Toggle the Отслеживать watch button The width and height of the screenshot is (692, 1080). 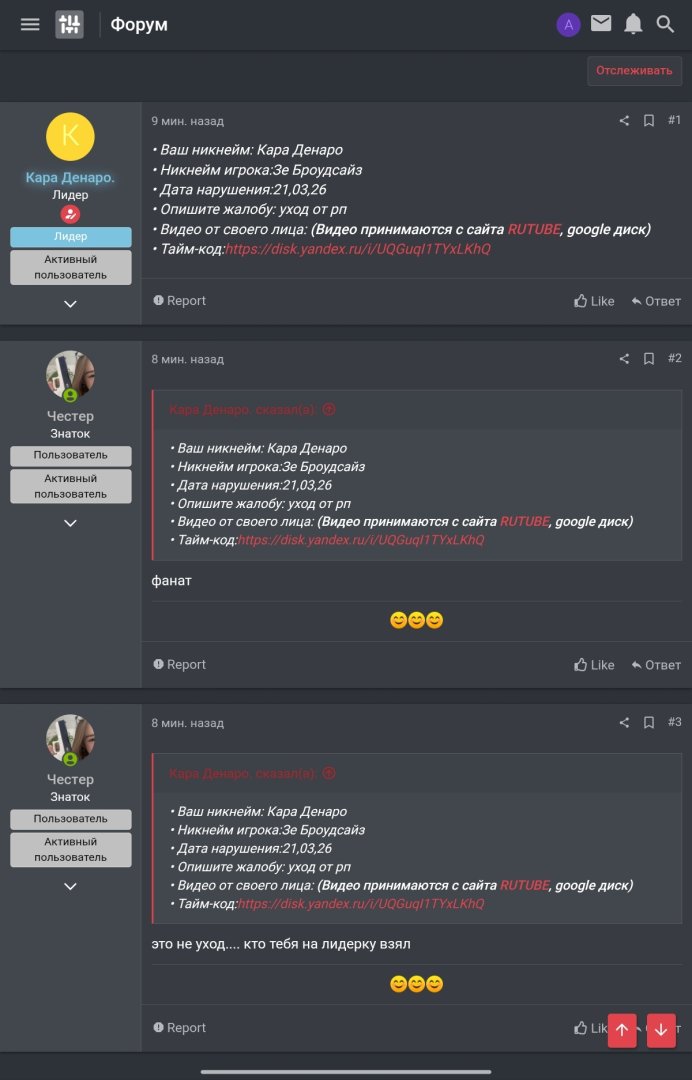[x=634, y=71]
